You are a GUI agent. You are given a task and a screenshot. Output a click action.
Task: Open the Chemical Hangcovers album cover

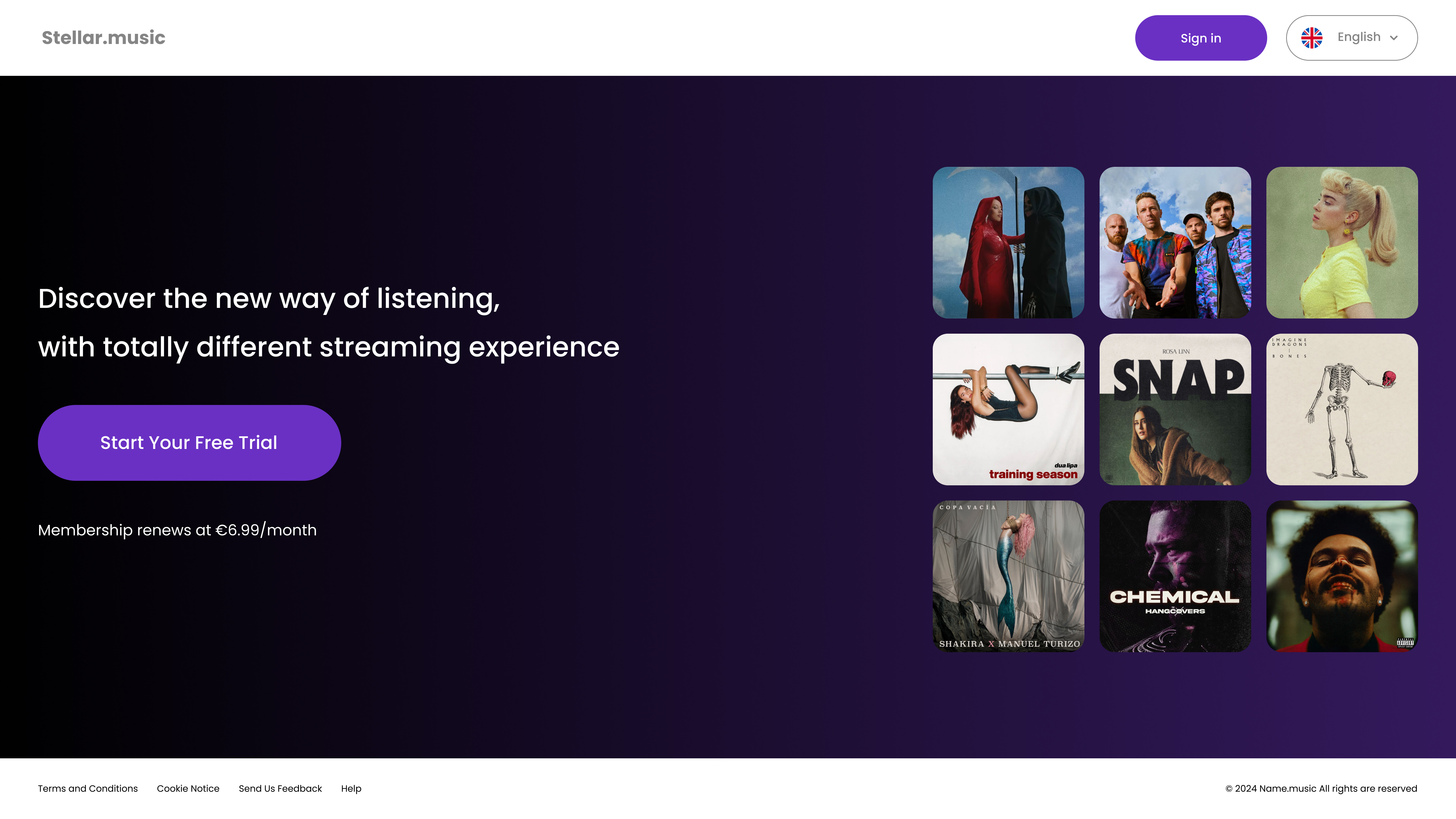pos(1175,576)
